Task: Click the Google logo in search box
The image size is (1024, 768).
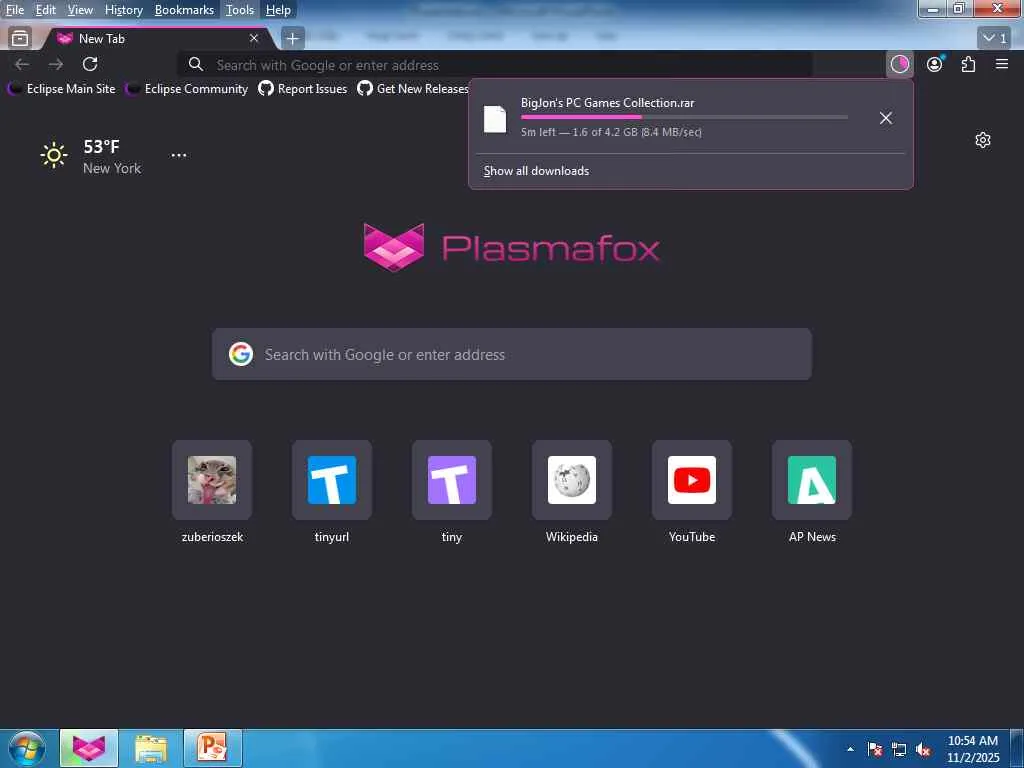Action: tap(241, 354)
